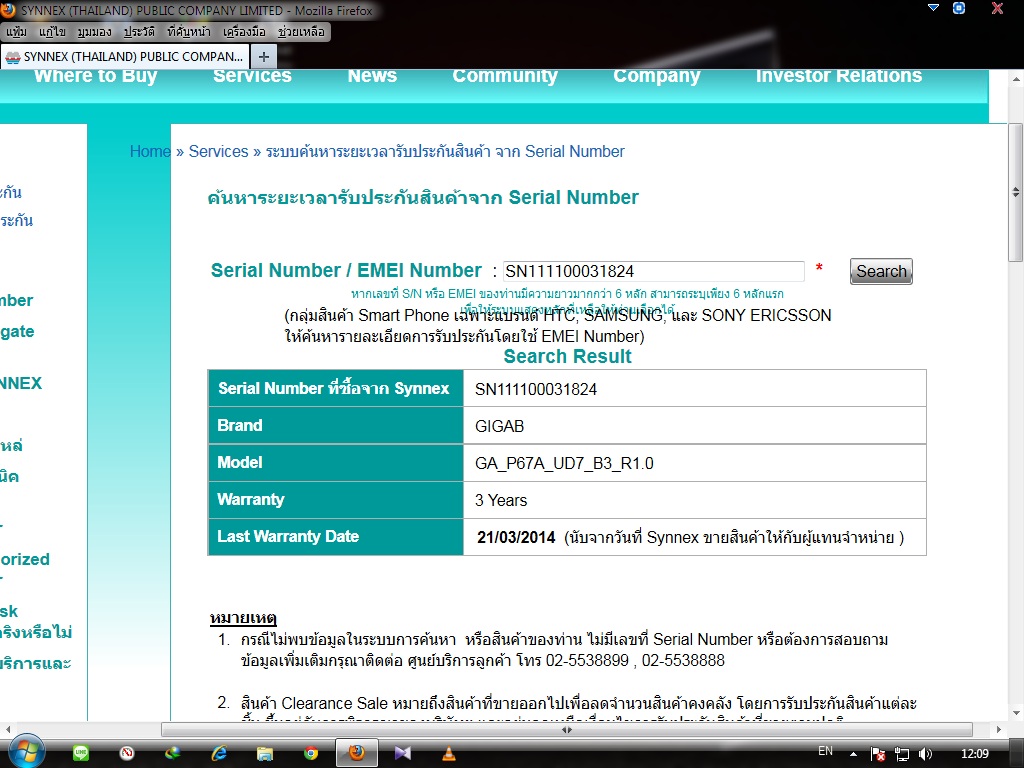Open Internet Explorer from taskbar
This screenshot has width=1024, height=768.
(x=219, y=753)
